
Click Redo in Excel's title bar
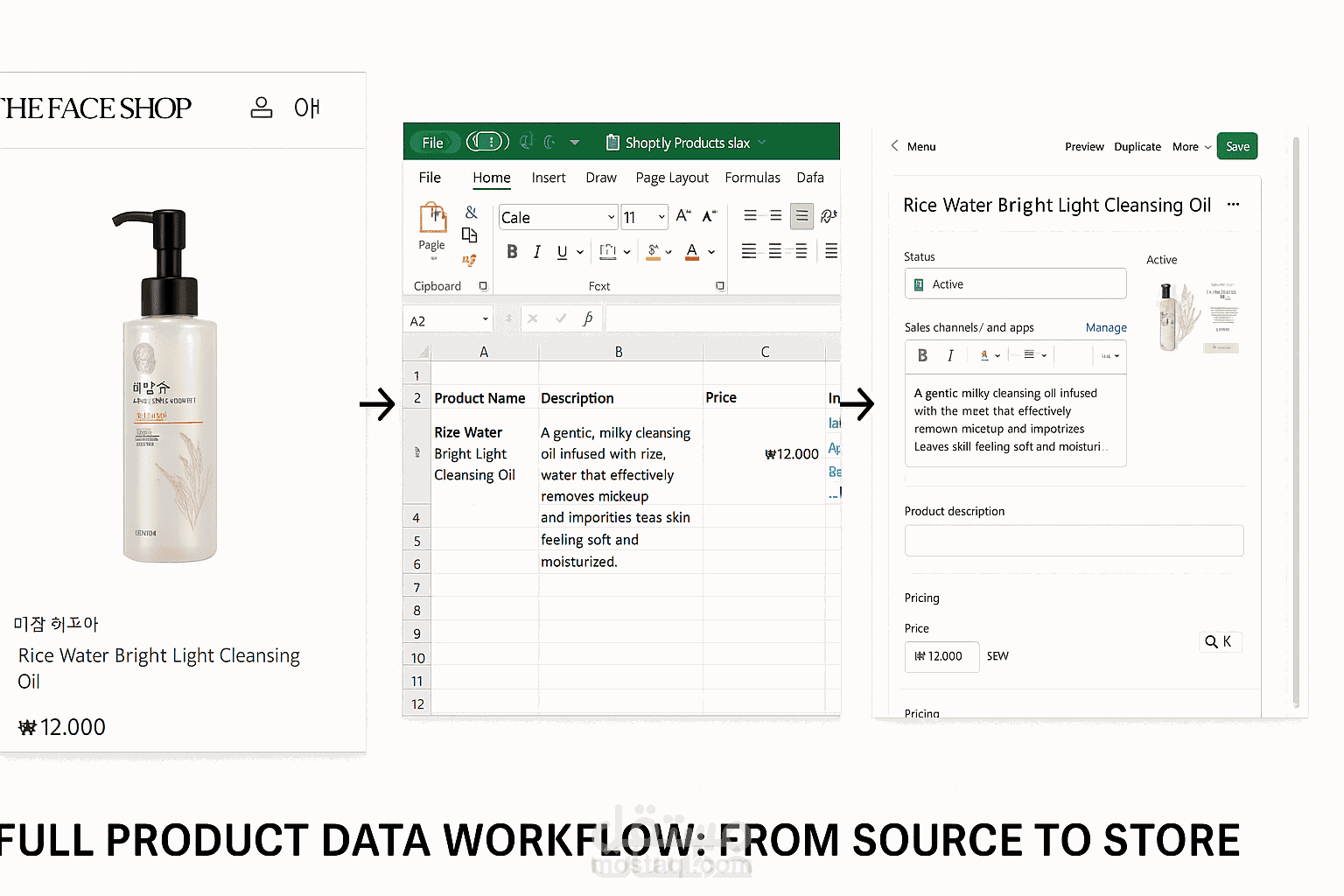pos(549,142)
